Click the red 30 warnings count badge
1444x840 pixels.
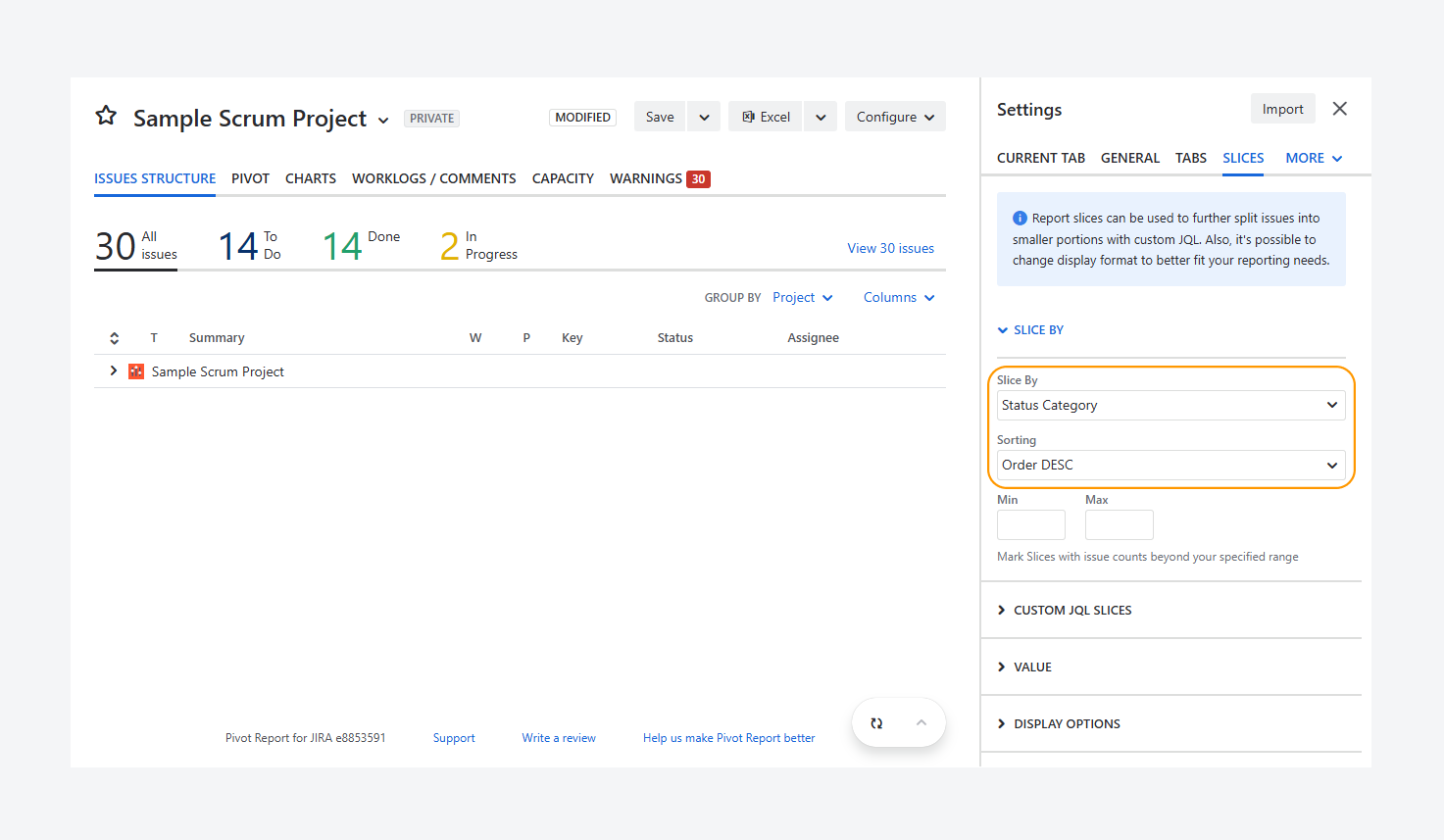[698, 179]
